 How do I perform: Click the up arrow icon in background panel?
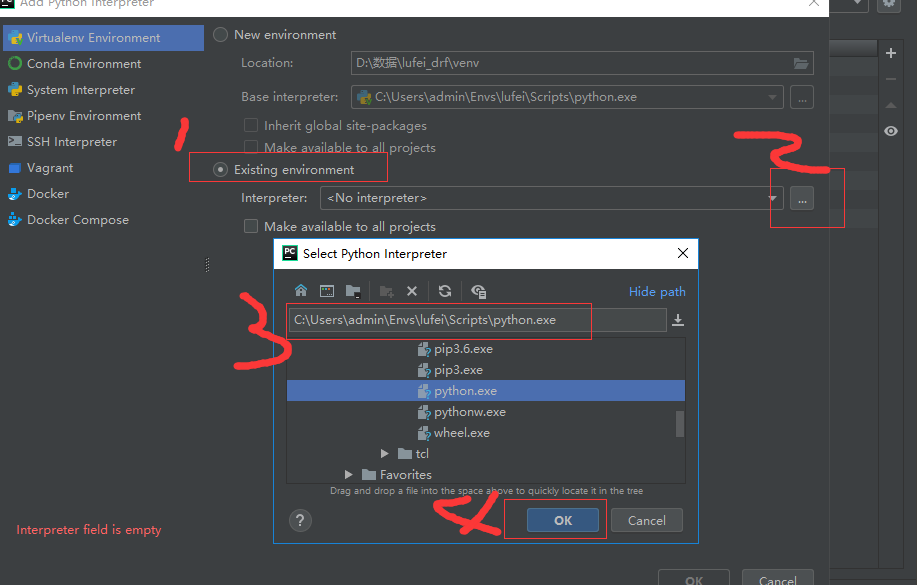pyautogui.click(x=891, y=105)
